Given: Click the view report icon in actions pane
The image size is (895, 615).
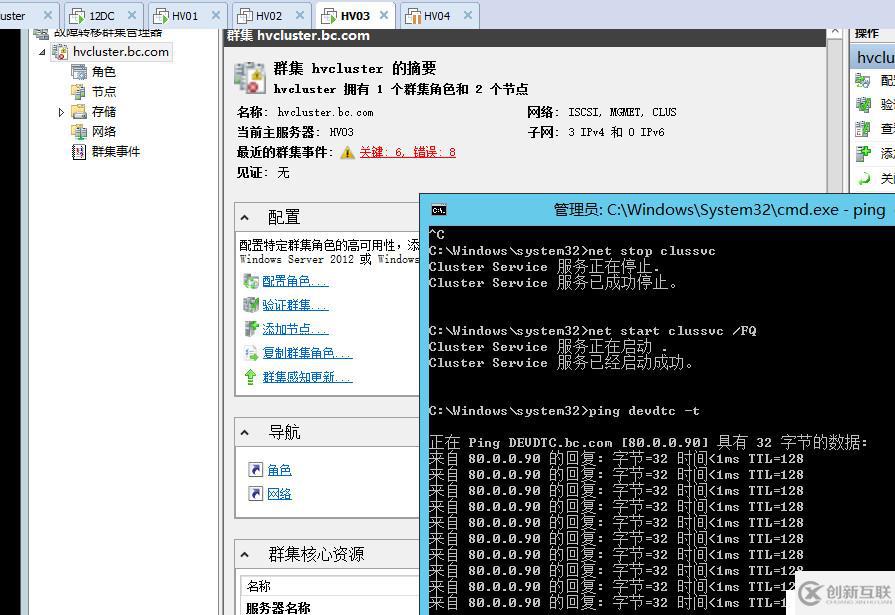Looking at the screenshot, I should coord(863,129).
